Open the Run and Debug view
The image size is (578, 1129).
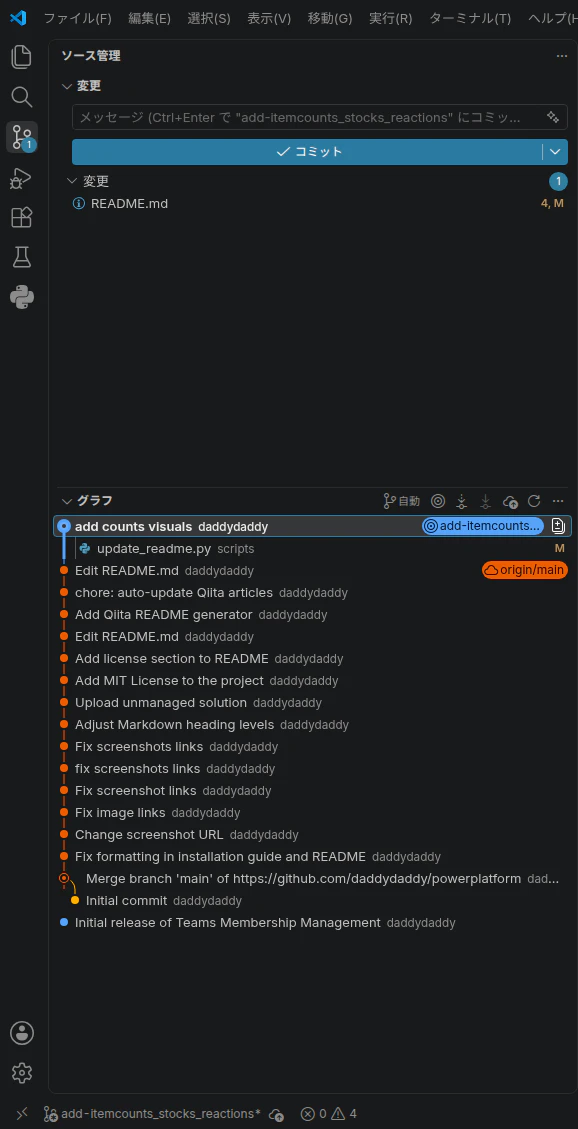pos(22,177)
